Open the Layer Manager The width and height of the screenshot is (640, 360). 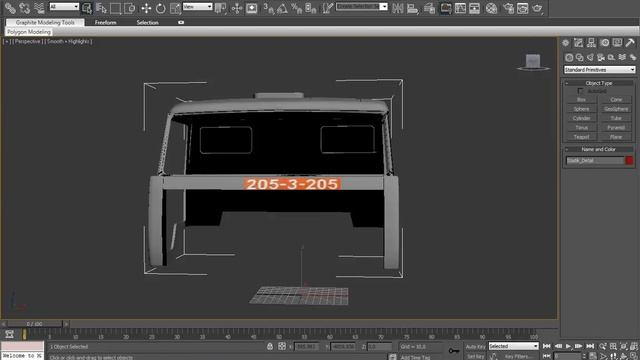pos(429,8)
